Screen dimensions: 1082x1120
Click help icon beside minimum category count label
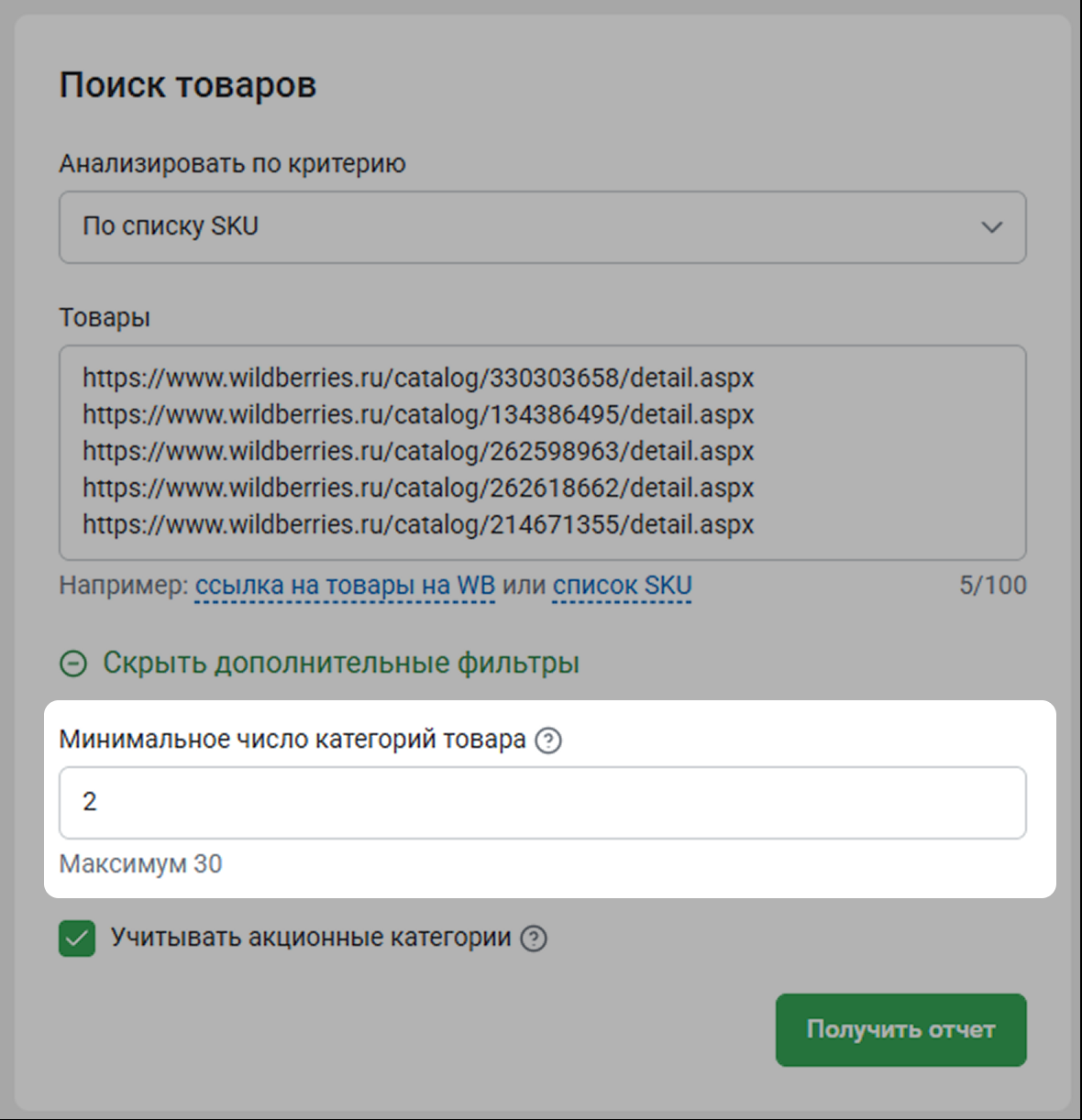tap(548, 741)
